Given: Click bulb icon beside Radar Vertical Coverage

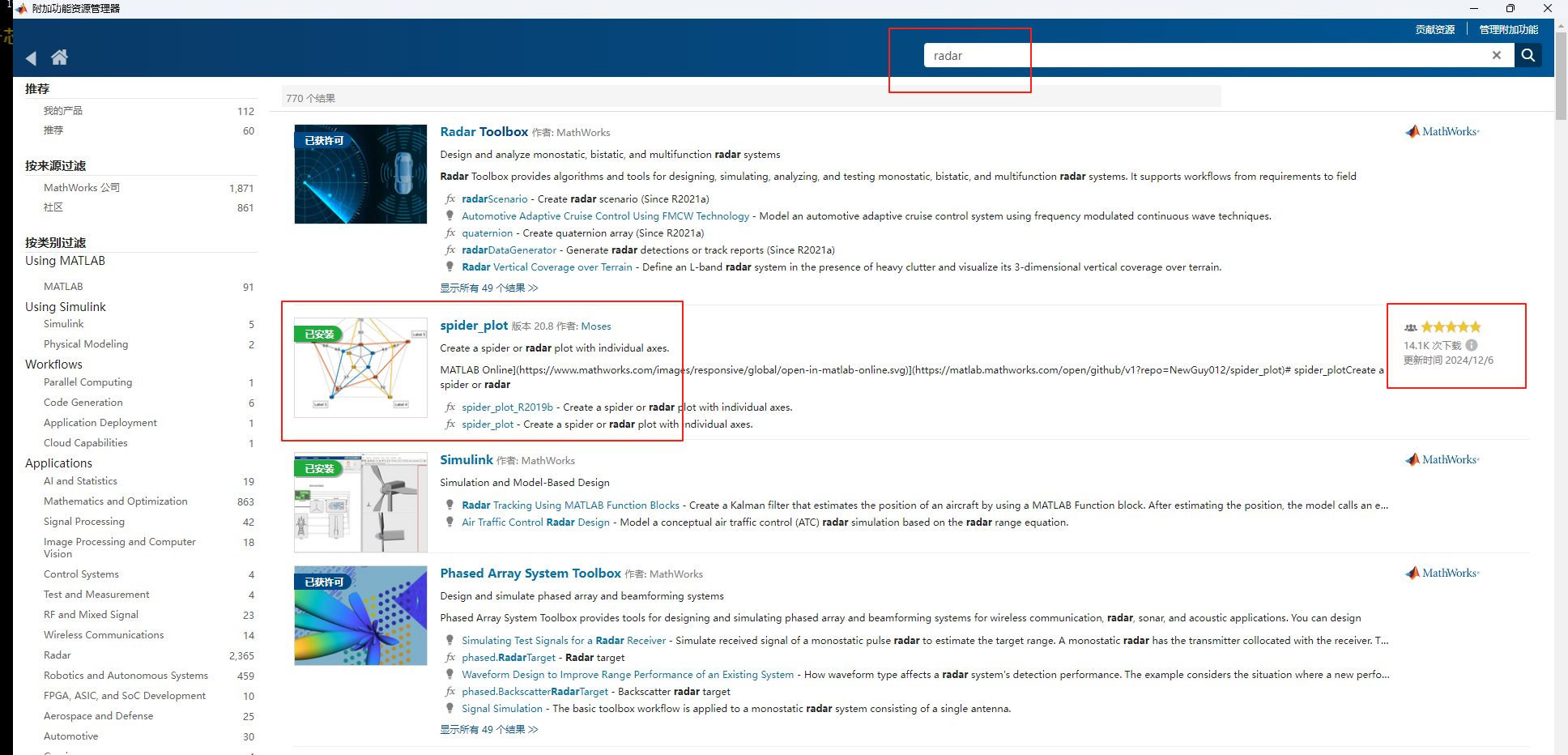Looking at the screenshot, I should click(450, 267).
